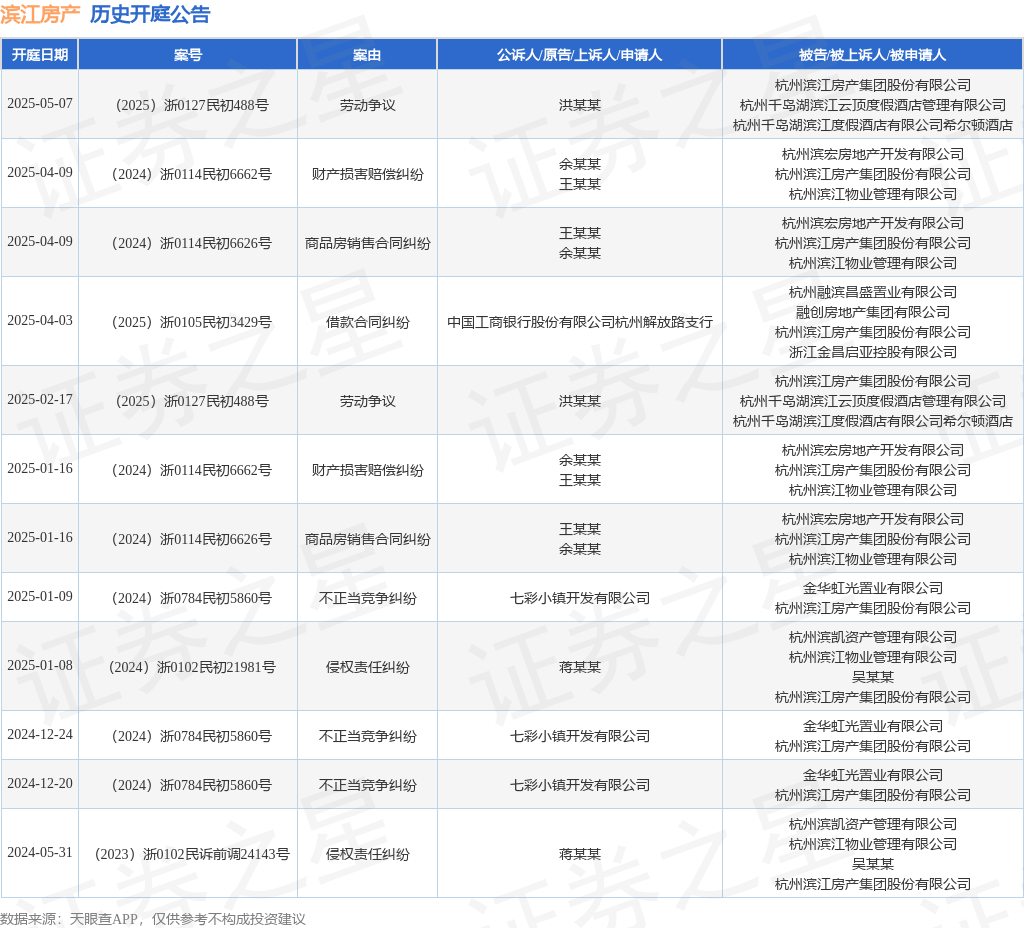Click case number 浙0784民初5860号 in the 2024-12-24 row
Image resolution: width=1024 pixels, height=928 pixels.
192,737
